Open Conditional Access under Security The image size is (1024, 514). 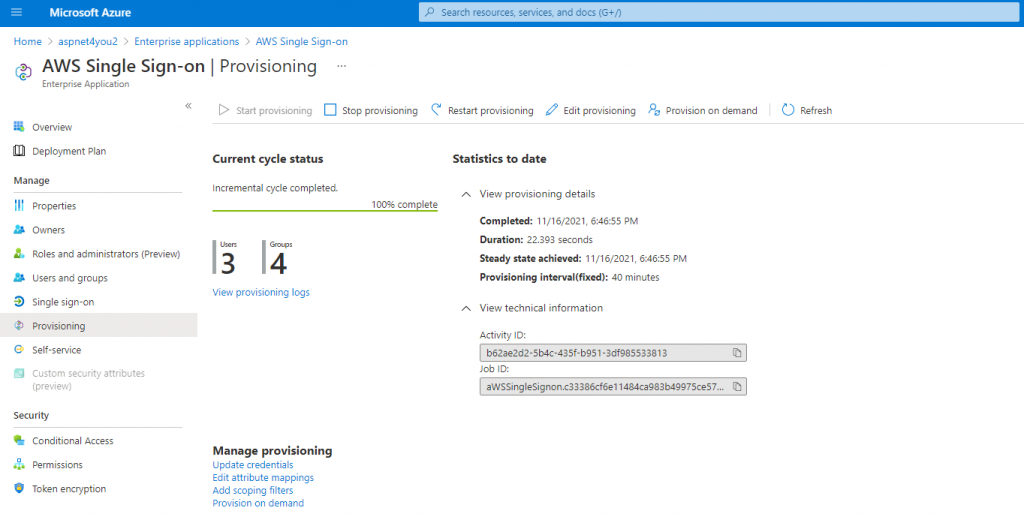(x=72, y=441)
